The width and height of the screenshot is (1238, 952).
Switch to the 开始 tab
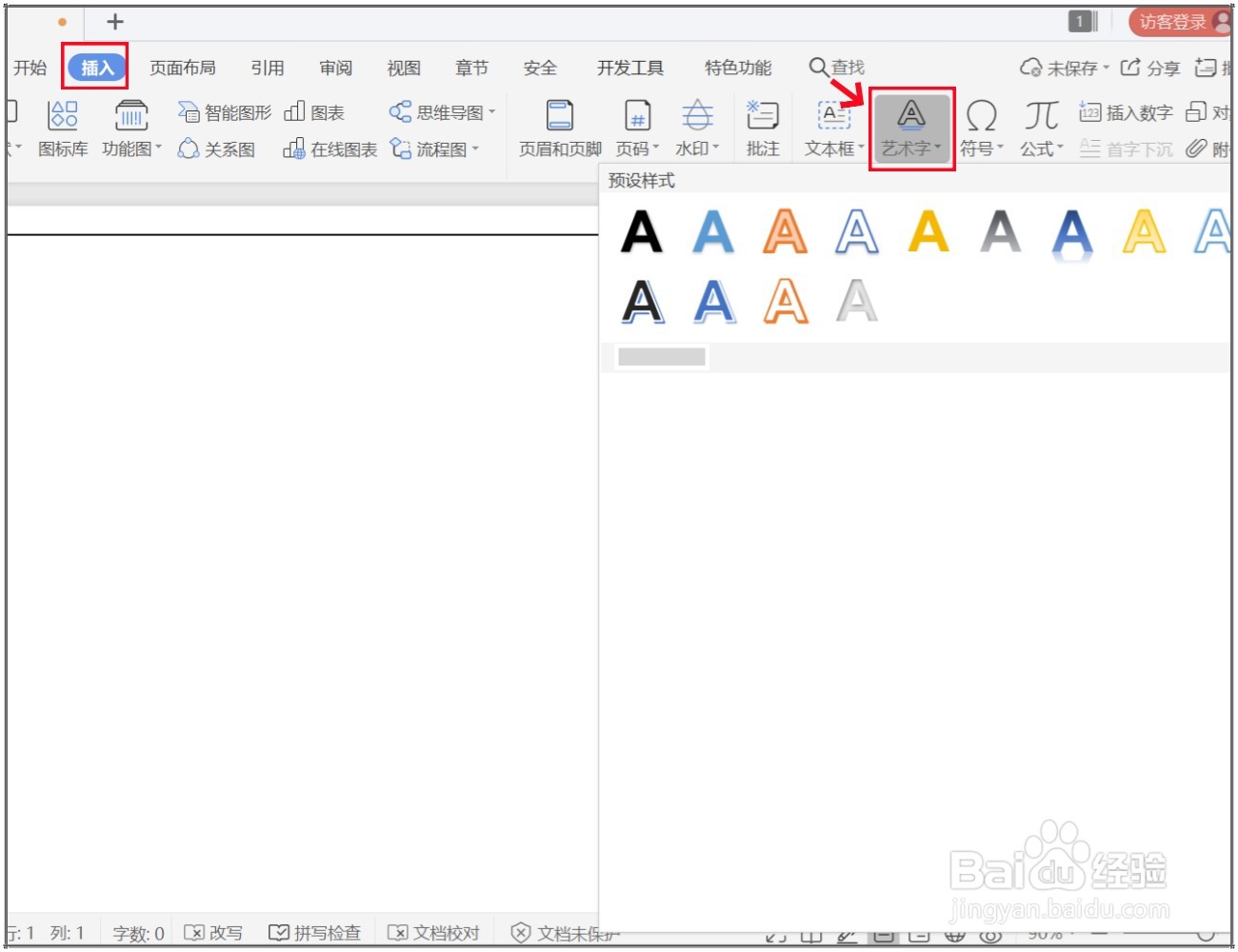tap(30, 68)
